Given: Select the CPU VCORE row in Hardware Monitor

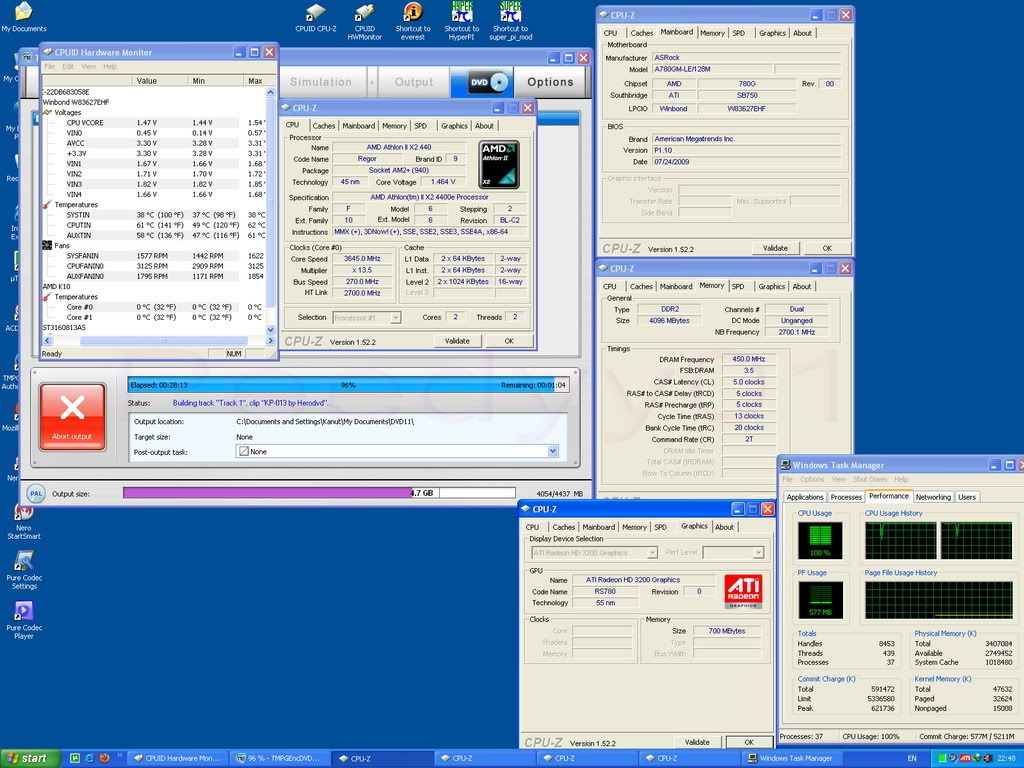Looking at the screenshot, I should [153, 123].
